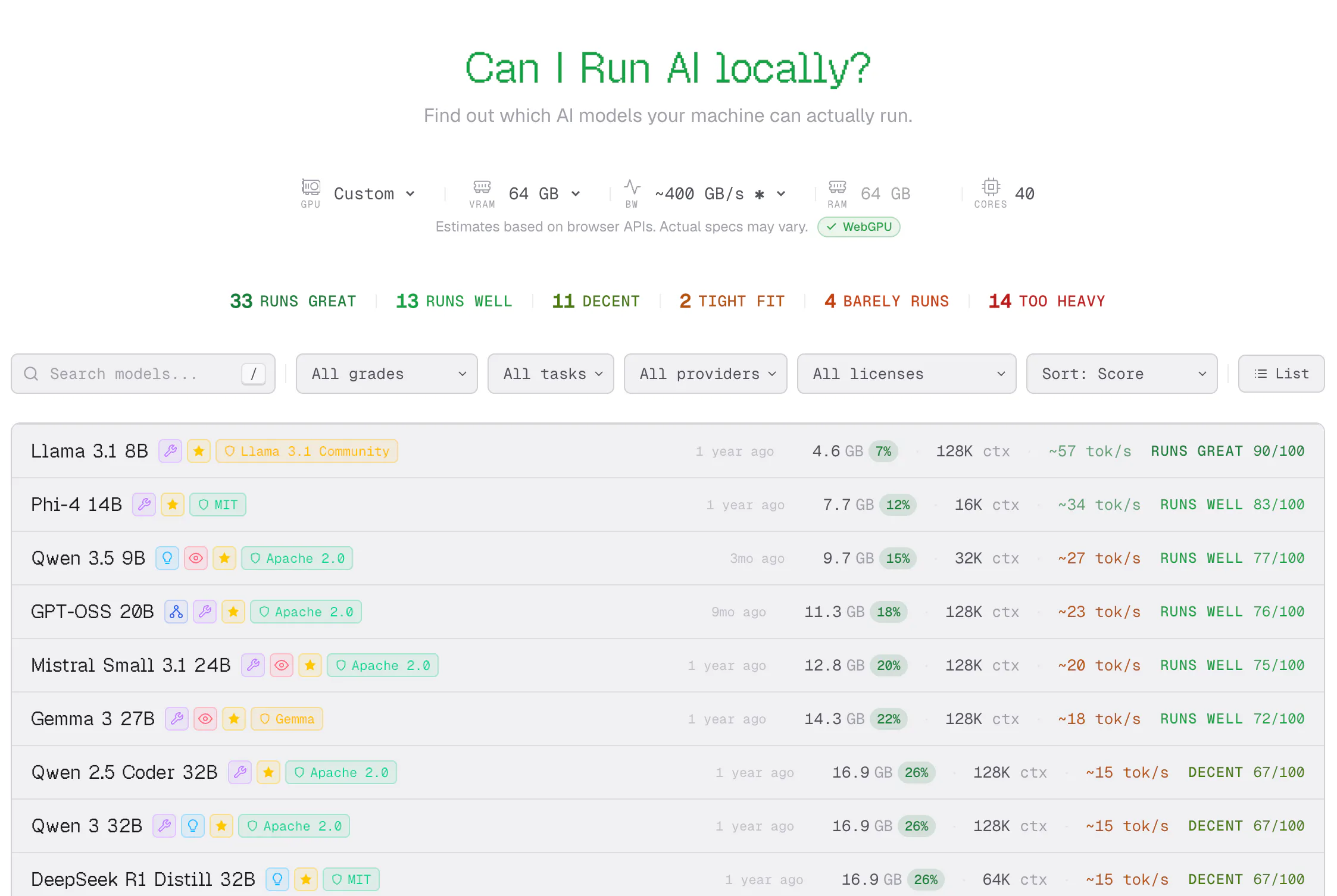Click the 64K ctx value on DeepSeek R1 Distill
The width and height of the screenshot is (1337, 896).
pyautogui.click(x=1014, y=879)
